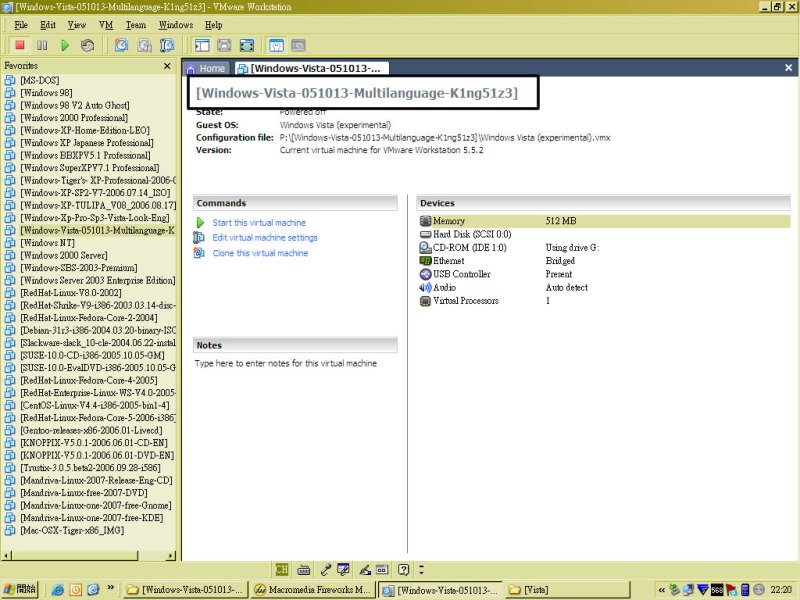Open the Help menu
The width and height of the screenshot is (800, 600).
(x=214, y=25)
